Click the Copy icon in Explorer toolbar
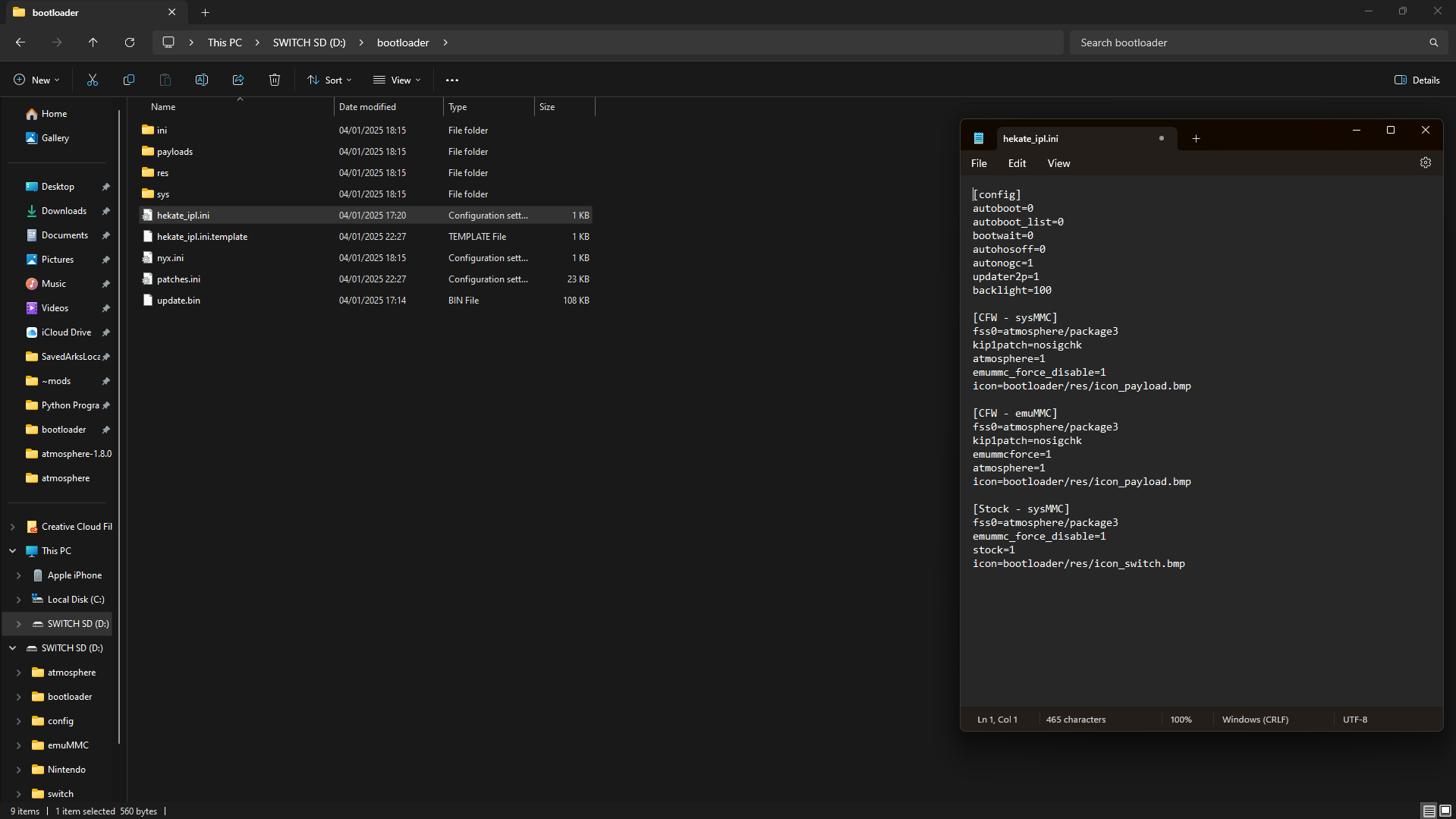This screenshot has height=819, width=1456. tap(129, 80)
